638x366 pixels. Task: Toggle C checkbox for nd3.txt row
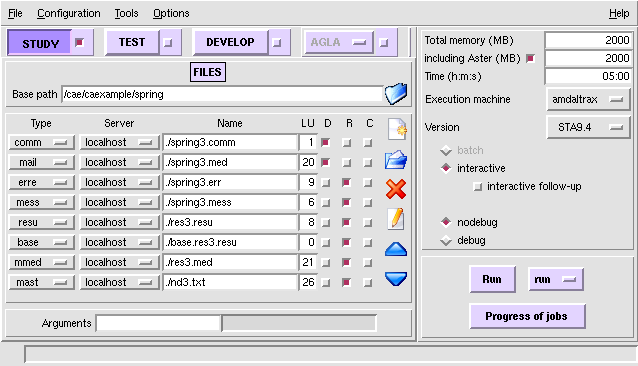(x=367, y=282)
